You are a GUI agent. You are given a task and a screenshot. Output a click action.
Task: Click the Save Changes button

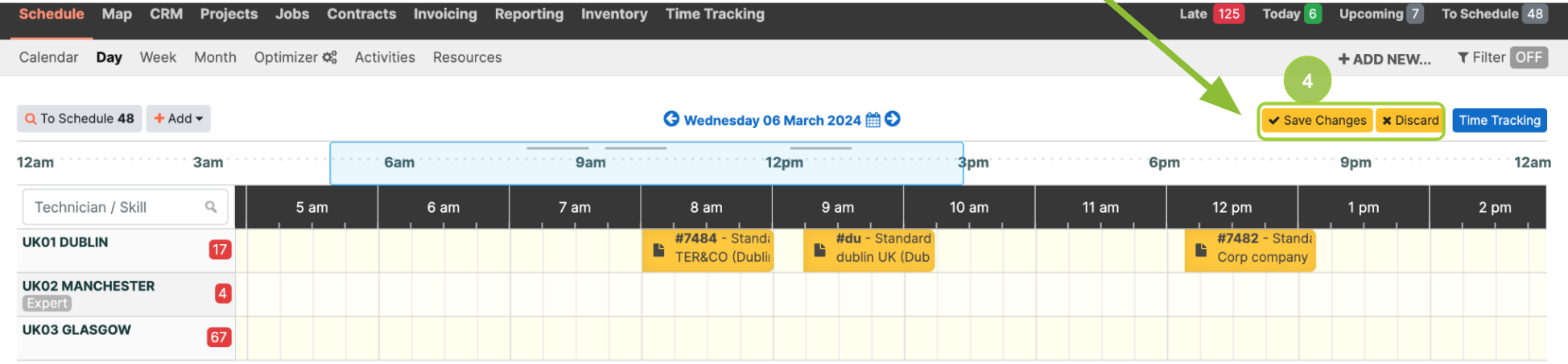click(x=1318, y=120)
